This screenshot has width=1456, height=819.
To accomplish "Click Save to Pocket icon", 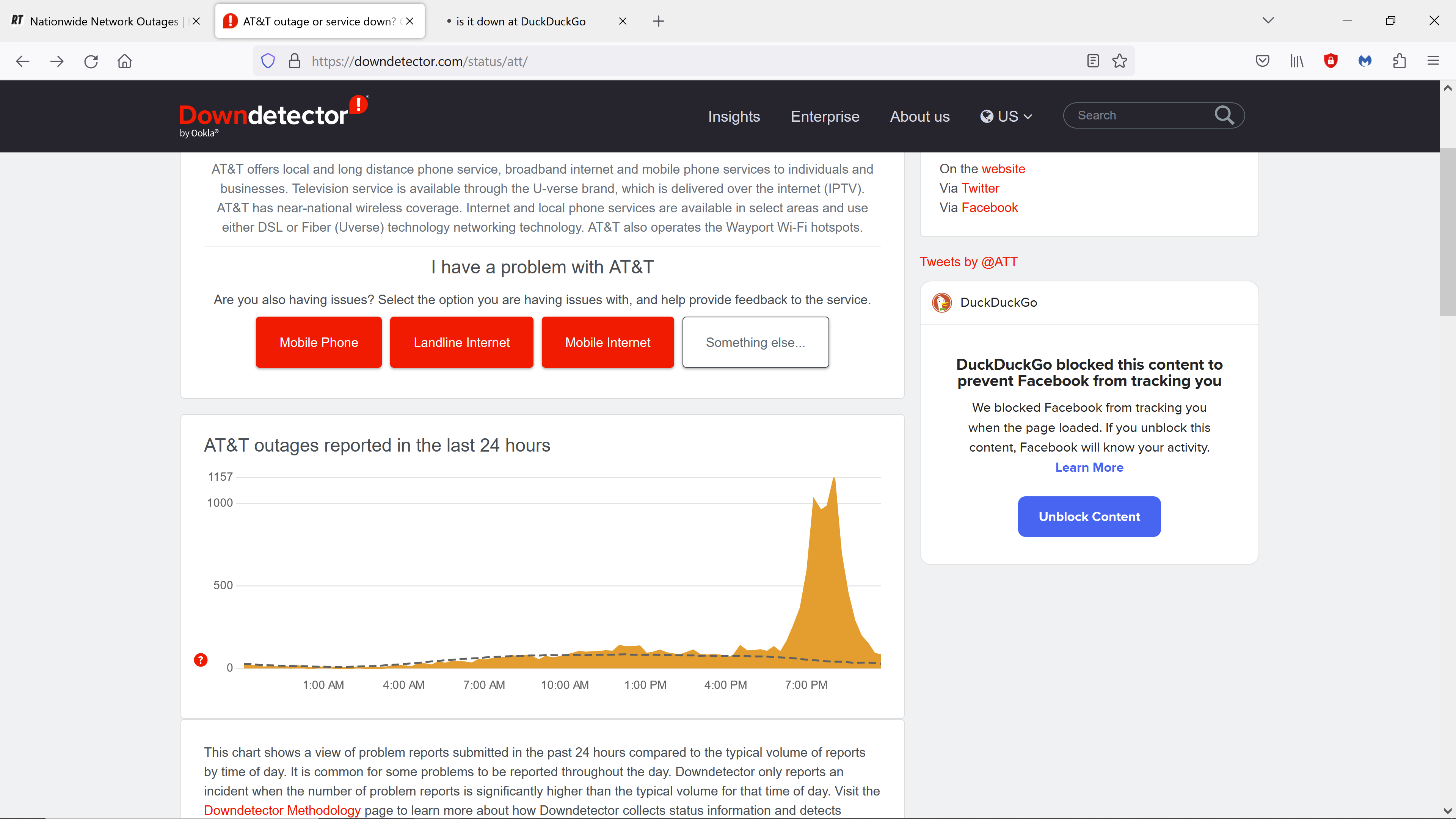I will point(1262,61).
